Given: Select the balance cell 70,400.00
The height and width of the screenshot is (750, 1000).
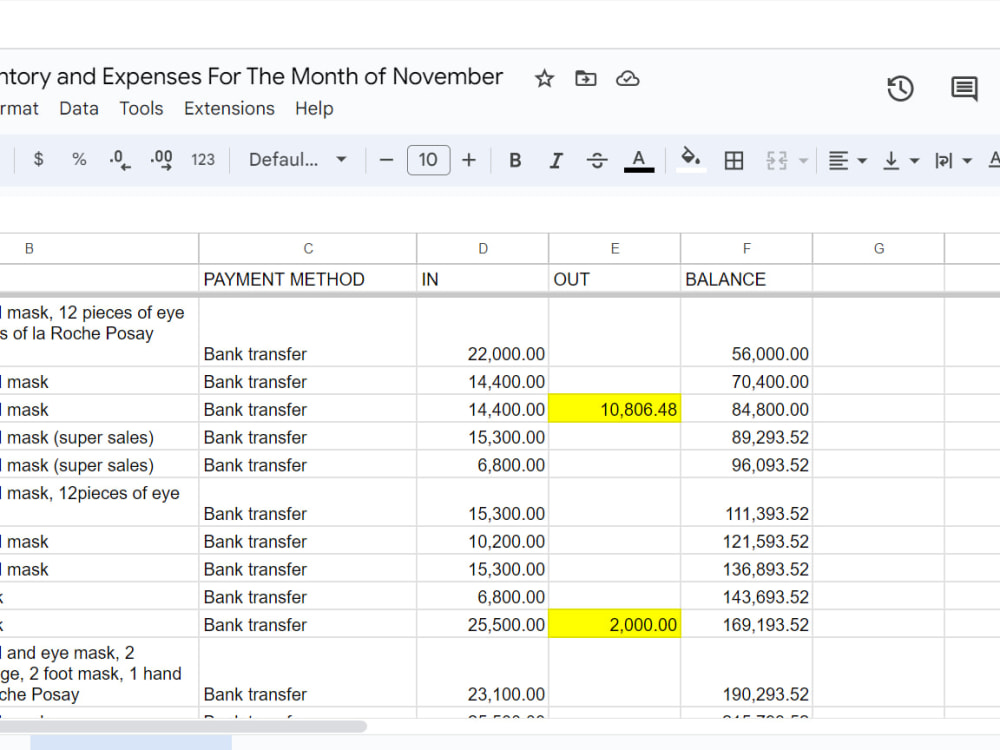Looking at the screenshot, I should pos(747,381).
